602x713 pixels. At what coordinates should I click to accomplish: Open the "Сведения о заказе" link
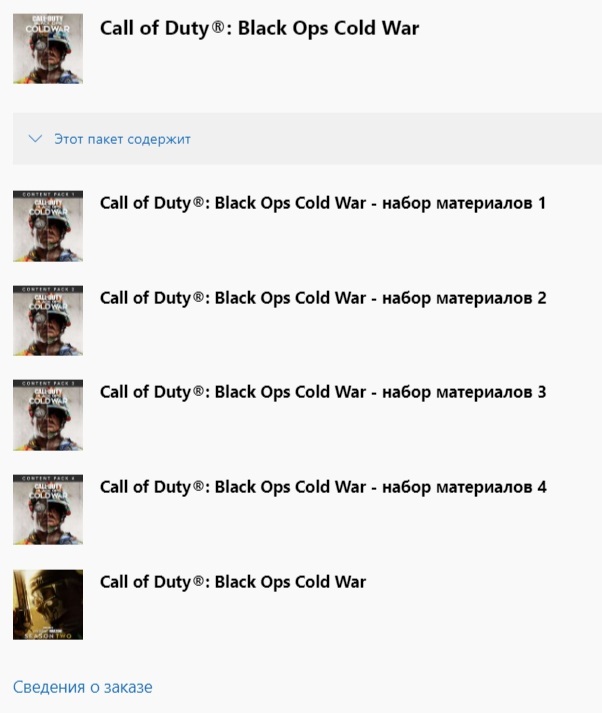[x=83, y=687]
